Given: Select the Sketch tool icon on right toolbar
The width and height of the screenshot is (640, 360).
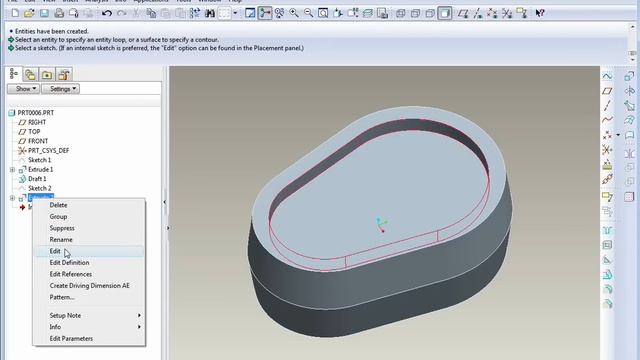Looking at the screenshot, I should 607,76.
